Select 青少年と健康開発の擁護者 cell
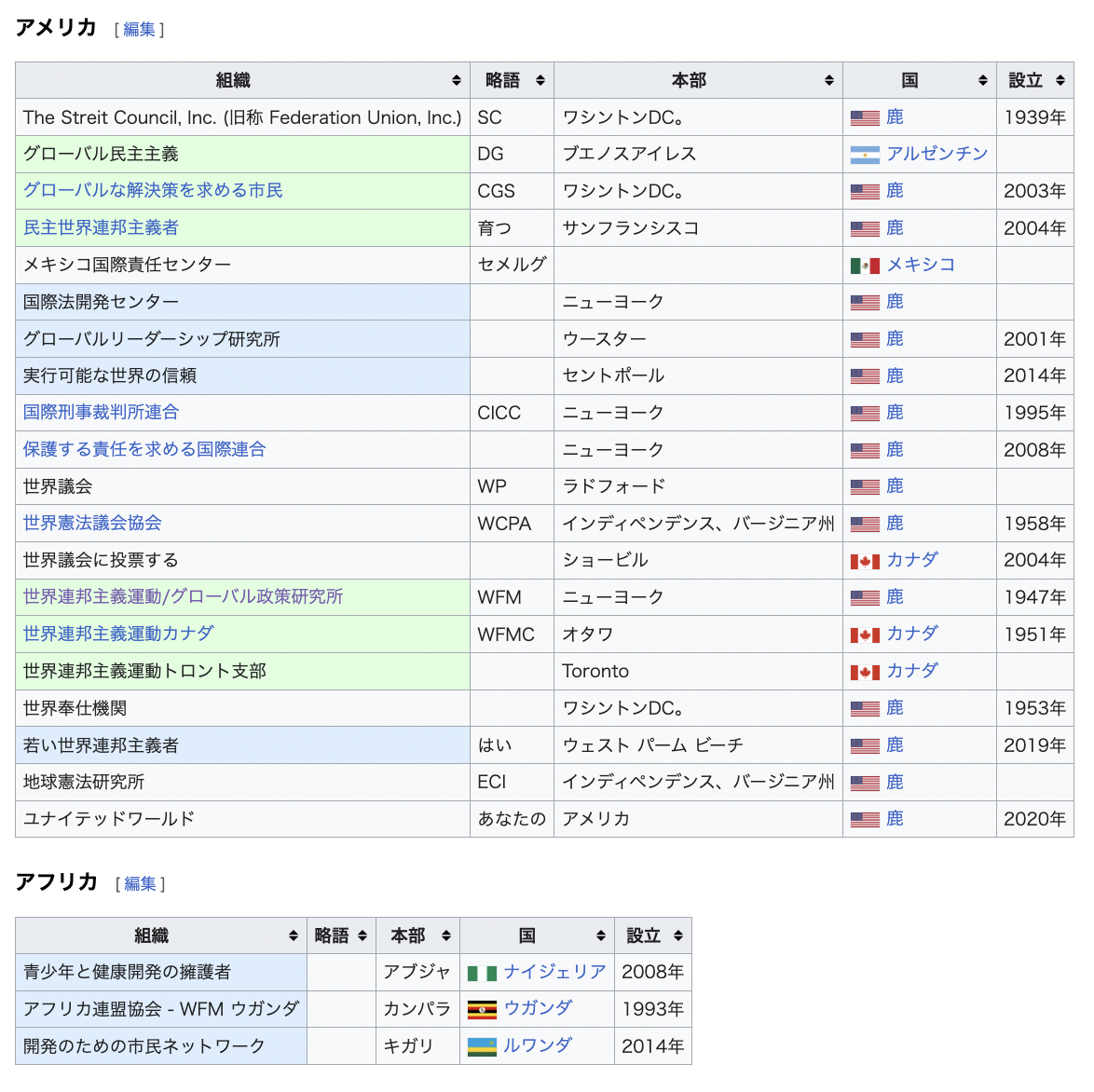The width and height of the screenshot is (1094, 1092). point(161,972)
